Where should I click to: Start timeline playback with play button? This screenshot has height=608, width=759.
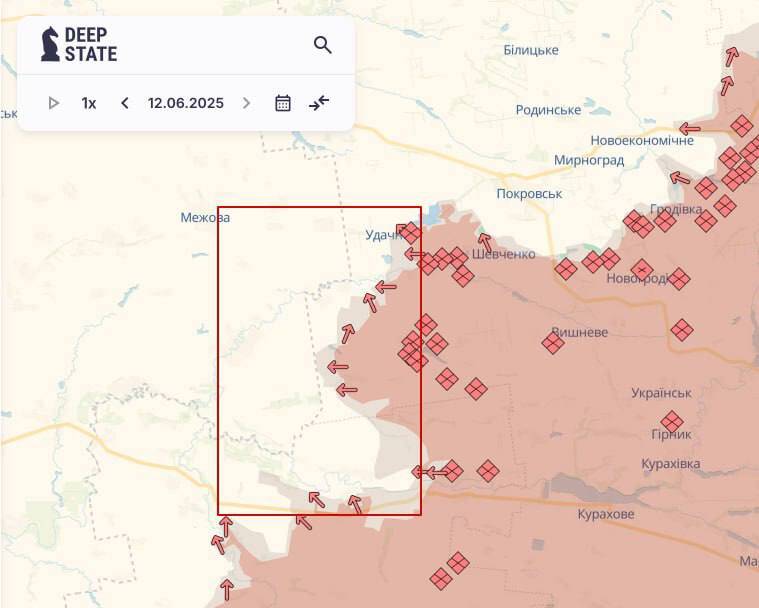pyautogui.click(x=54, y=103)
